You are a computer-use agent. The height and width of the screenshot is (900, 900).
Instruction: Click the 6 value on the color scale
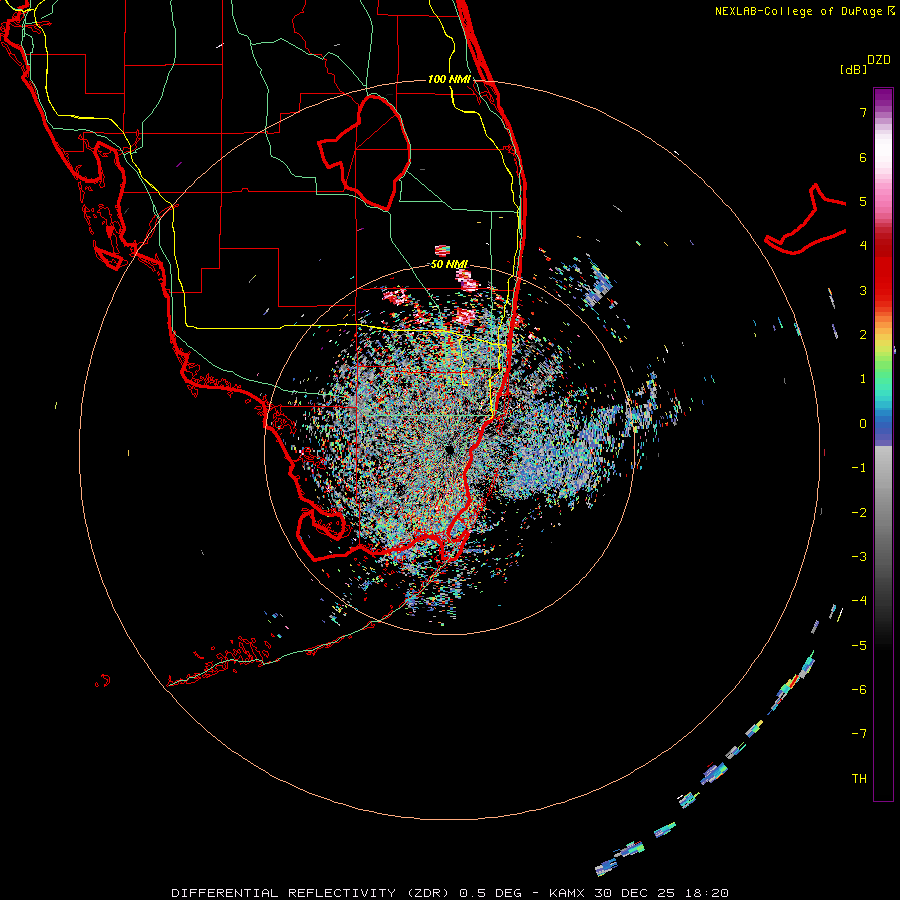[x=863, y=157]
